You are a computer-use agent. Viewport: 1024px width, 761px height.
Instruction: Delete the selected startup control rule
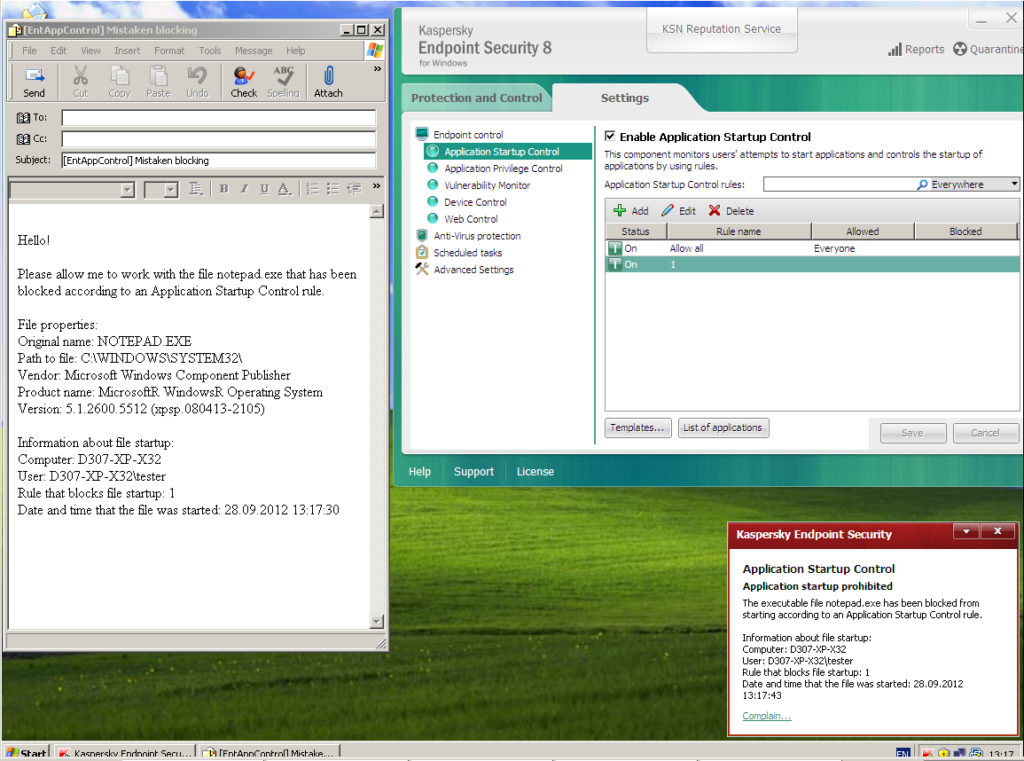[731, 210]
